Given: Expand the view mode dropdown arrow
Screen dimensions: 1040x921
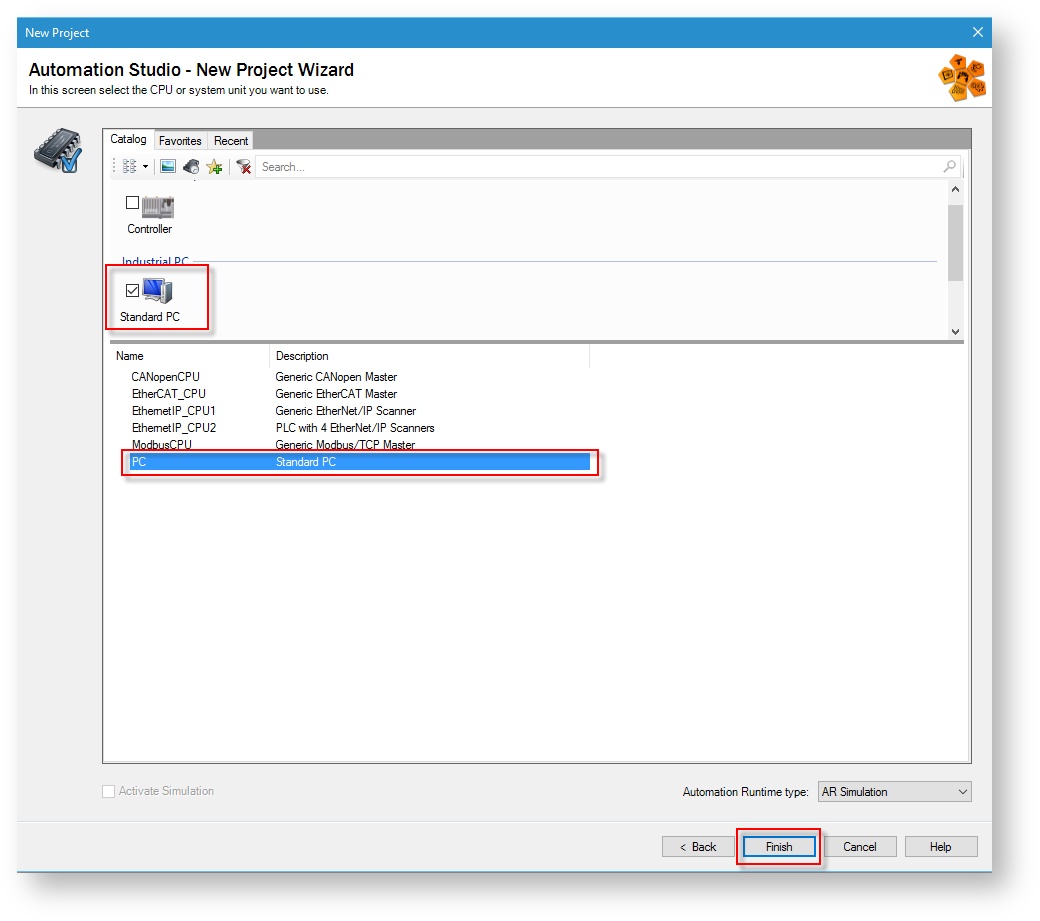Looking at the screenshot, I should coord(145,167).
